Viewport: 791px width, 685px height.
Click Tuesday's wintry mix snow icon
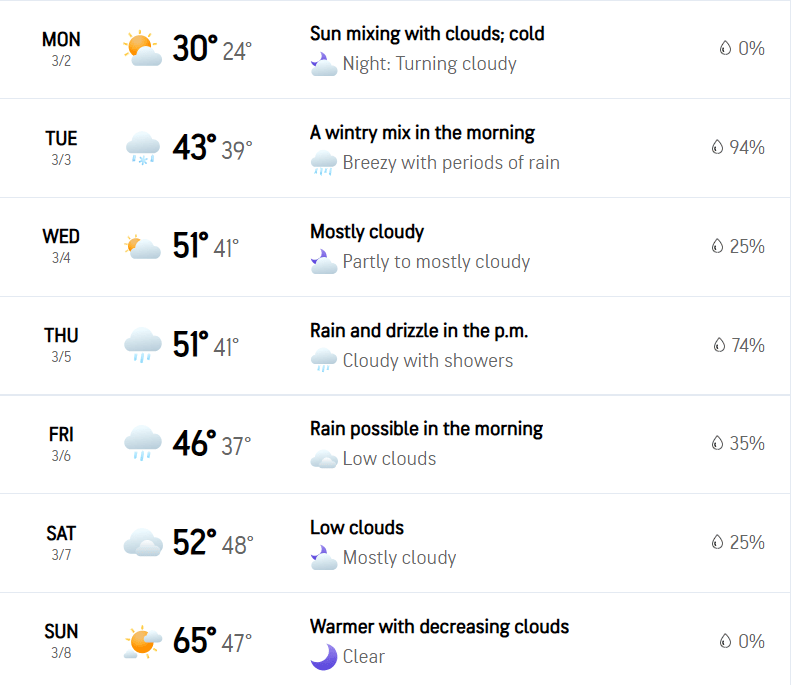pyautogui.click(x=143, y=148)
